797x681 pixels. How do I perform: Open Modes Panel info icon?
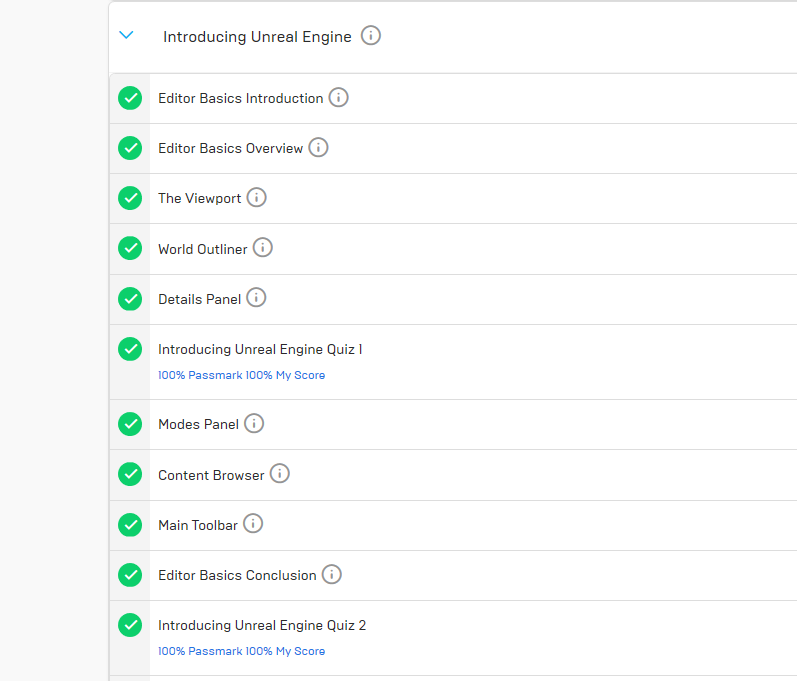click(254, 423)
